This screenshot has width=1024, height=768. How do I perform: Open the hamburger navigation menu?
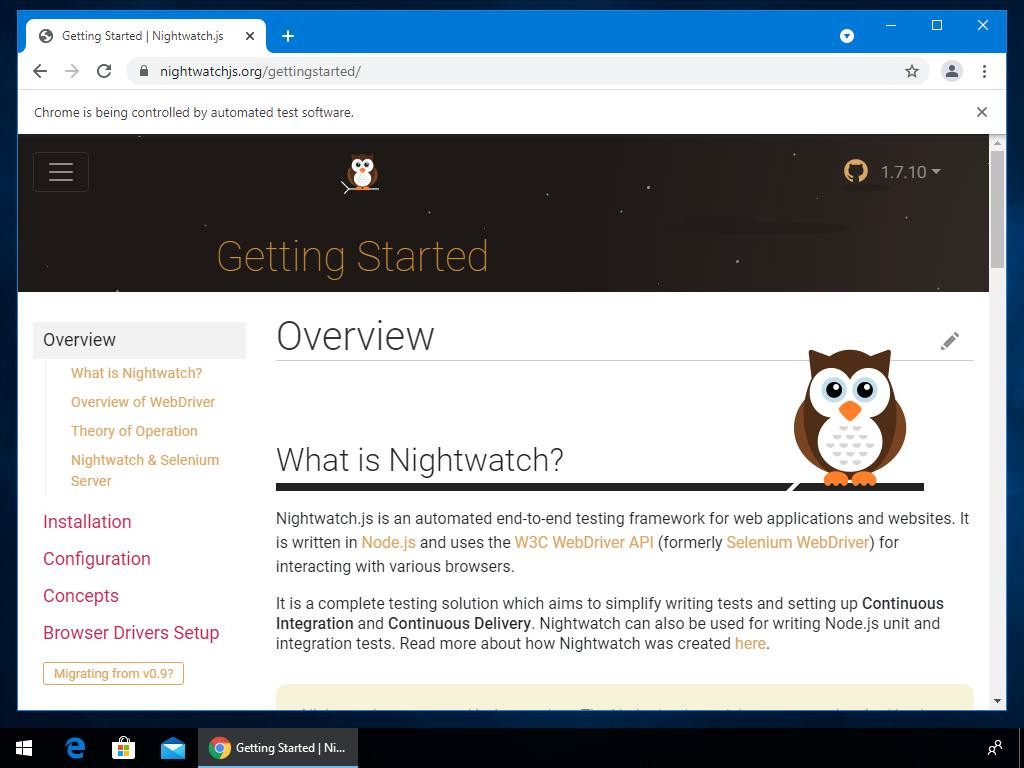pos(61,172)
